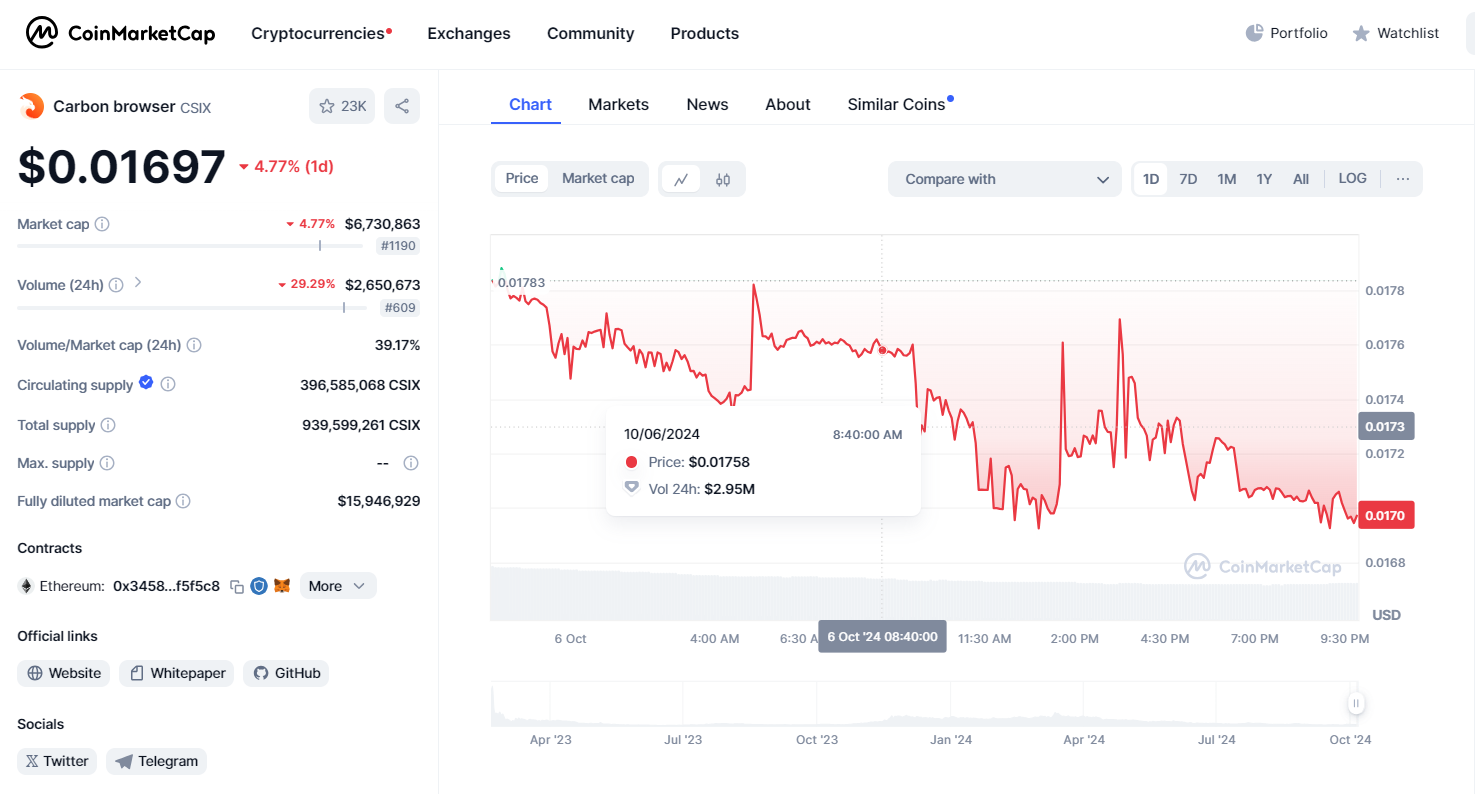Click the timeline range slider handle
The width and height of the screenshot is (1475, 794).
[1356, 704]
